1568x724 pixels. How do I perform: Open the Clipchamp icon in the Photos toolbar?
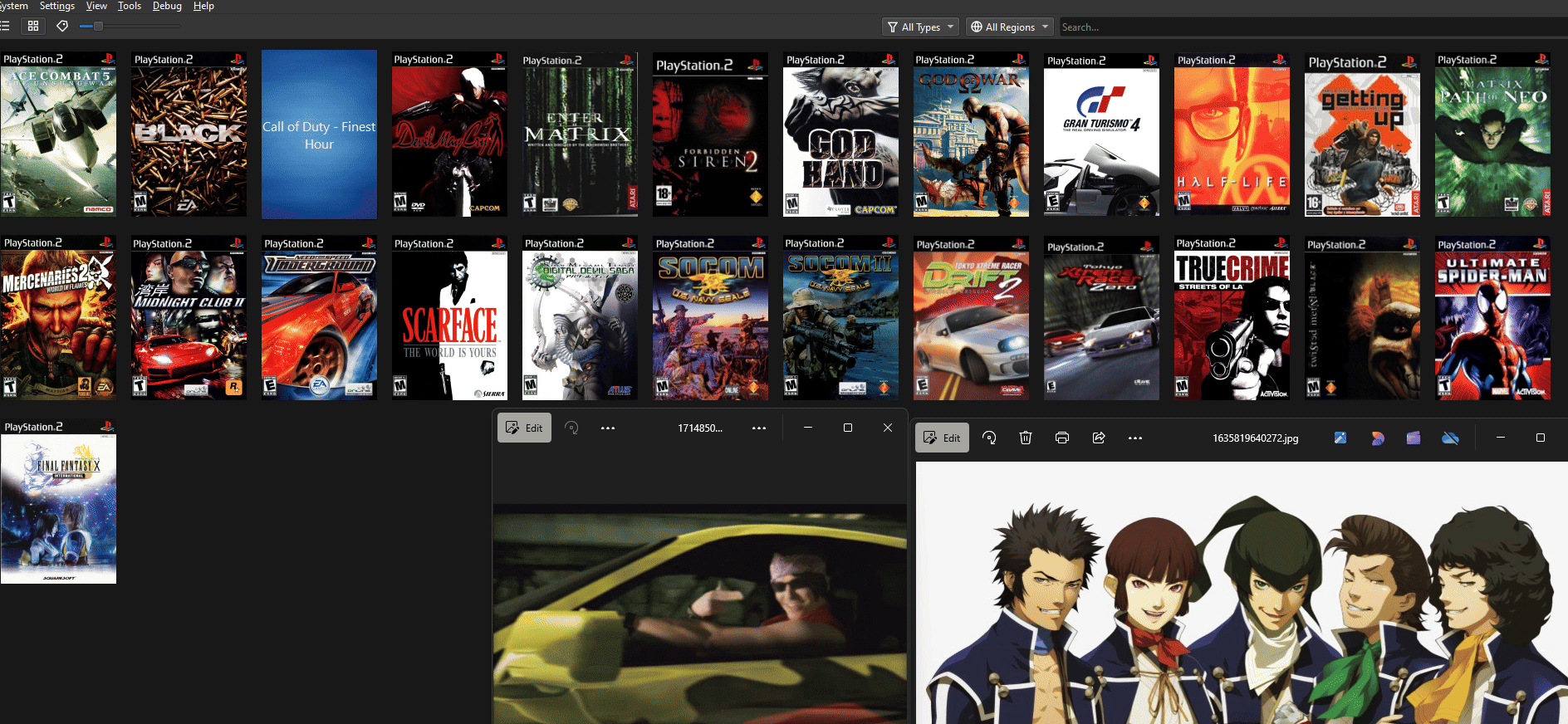(1414, 438)
